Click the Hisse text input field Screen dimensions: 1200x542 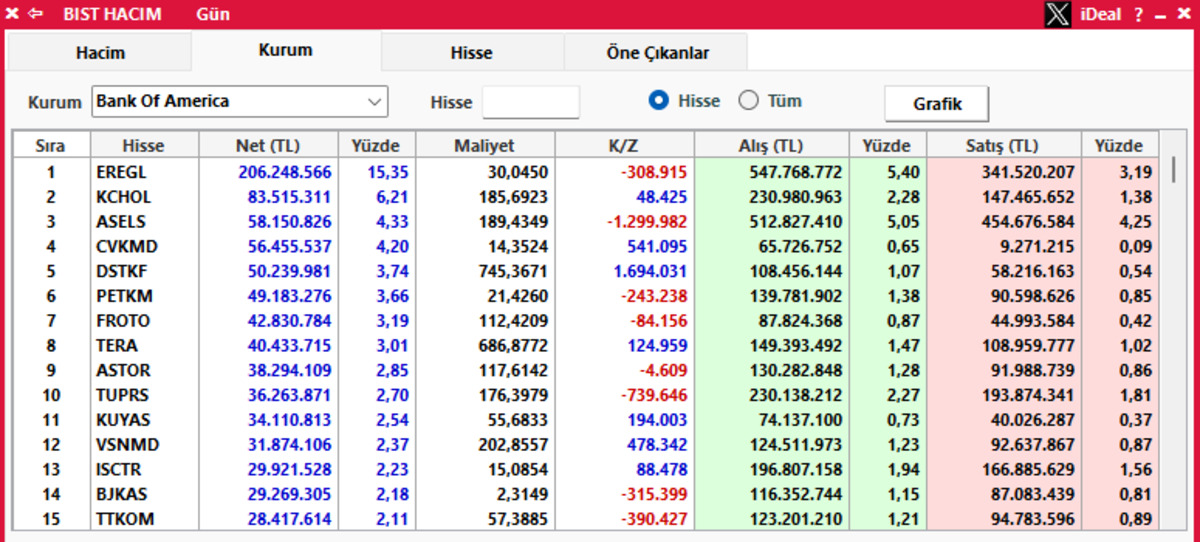pyautogui.click(x=531, y=102)
